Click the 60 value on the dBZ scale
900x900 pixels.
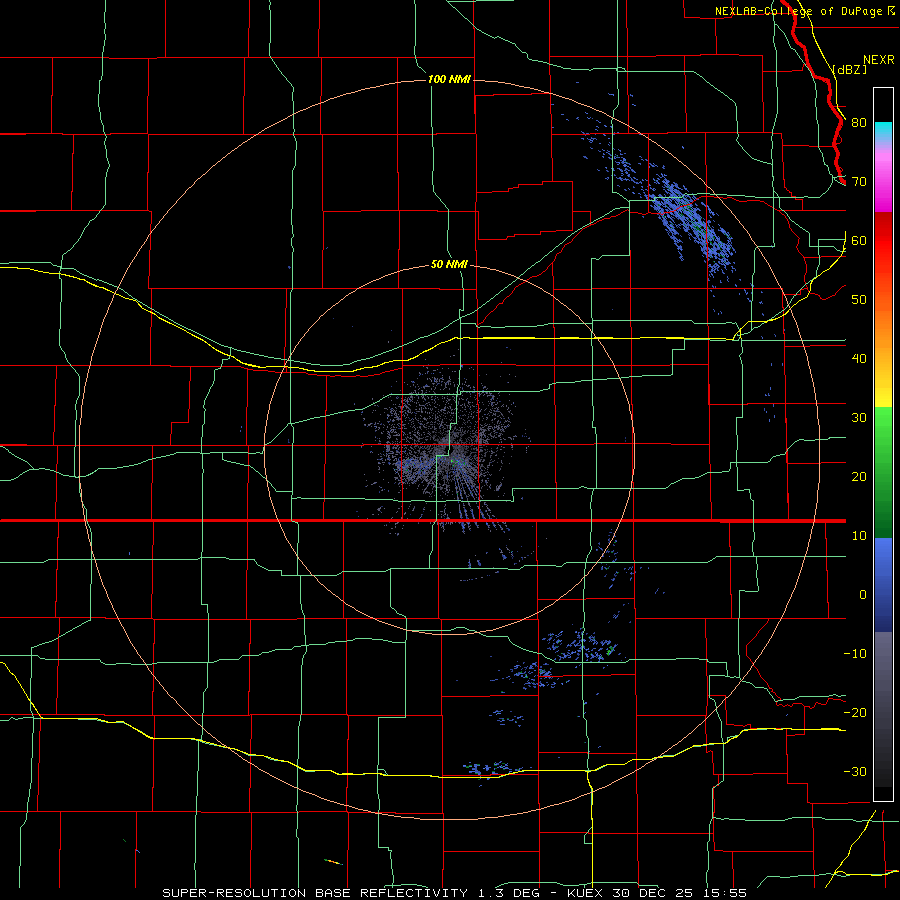pos(859,240)
